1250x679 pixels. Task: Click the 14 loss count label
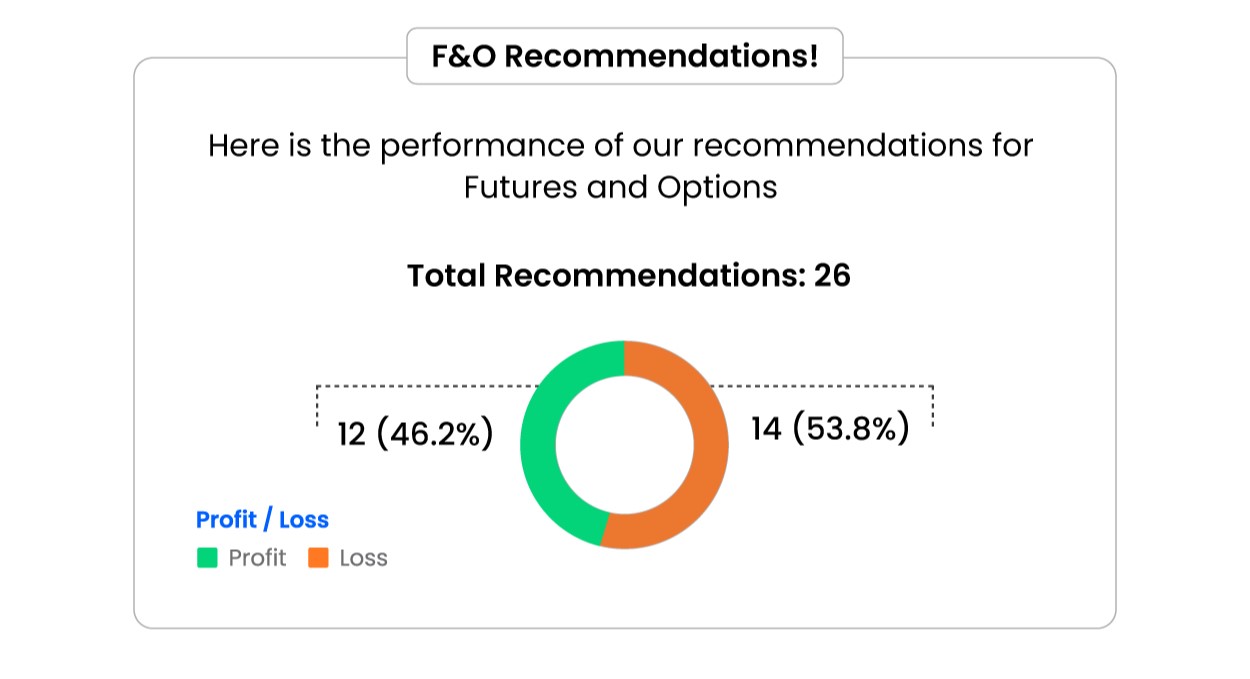coord(765,429)
